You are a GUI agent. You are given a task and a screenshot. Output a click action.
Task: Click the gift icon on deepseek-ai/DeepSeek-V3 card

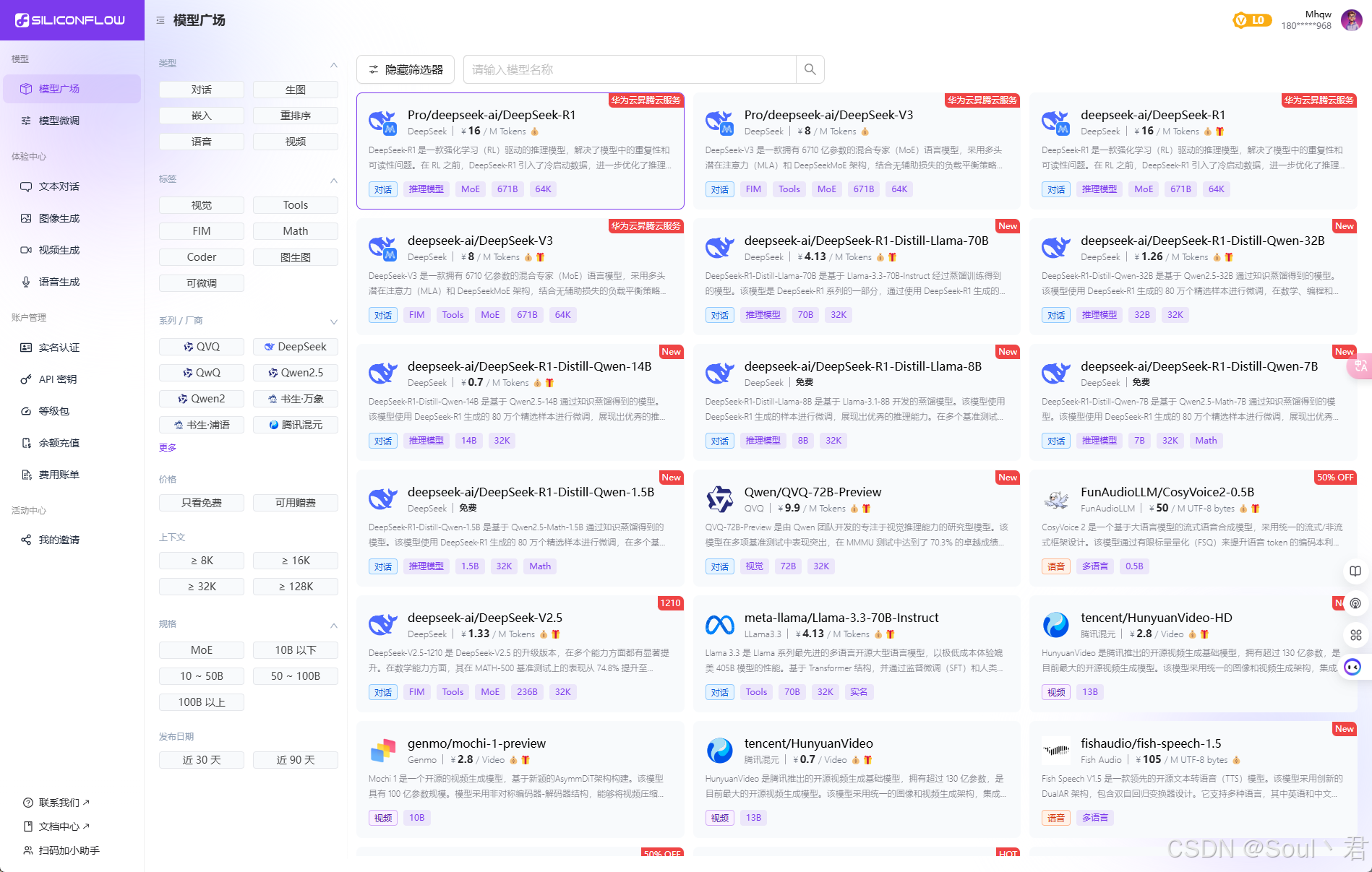click(x=541, y=257)
